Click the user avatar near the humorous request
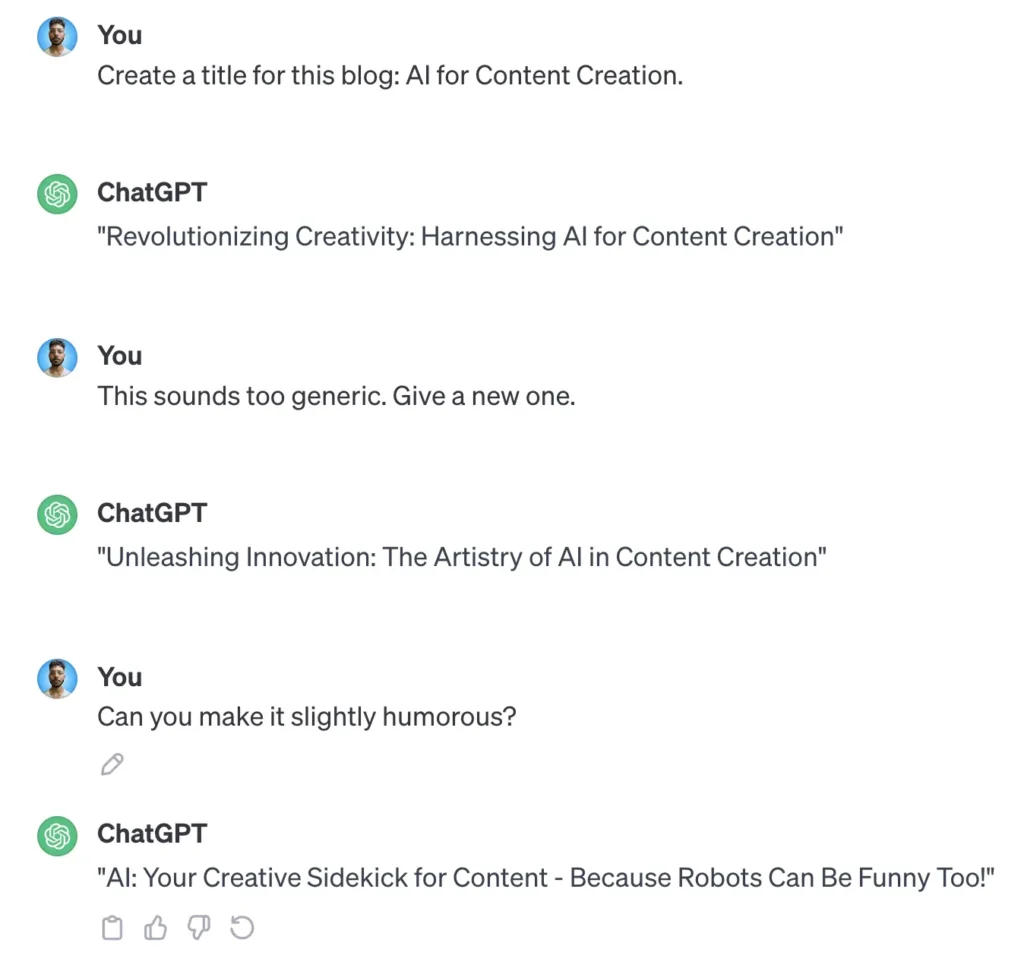Screen dimensions: 1024x965 pyautogui.click(x=56, y=678)
